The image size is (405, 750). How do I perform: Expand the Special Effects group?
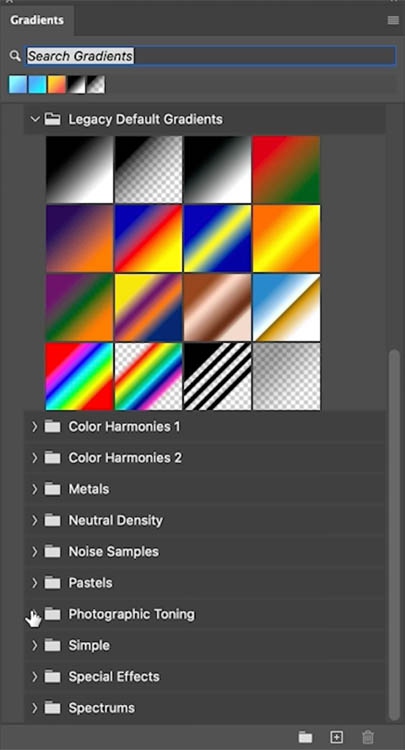(34, 676)
